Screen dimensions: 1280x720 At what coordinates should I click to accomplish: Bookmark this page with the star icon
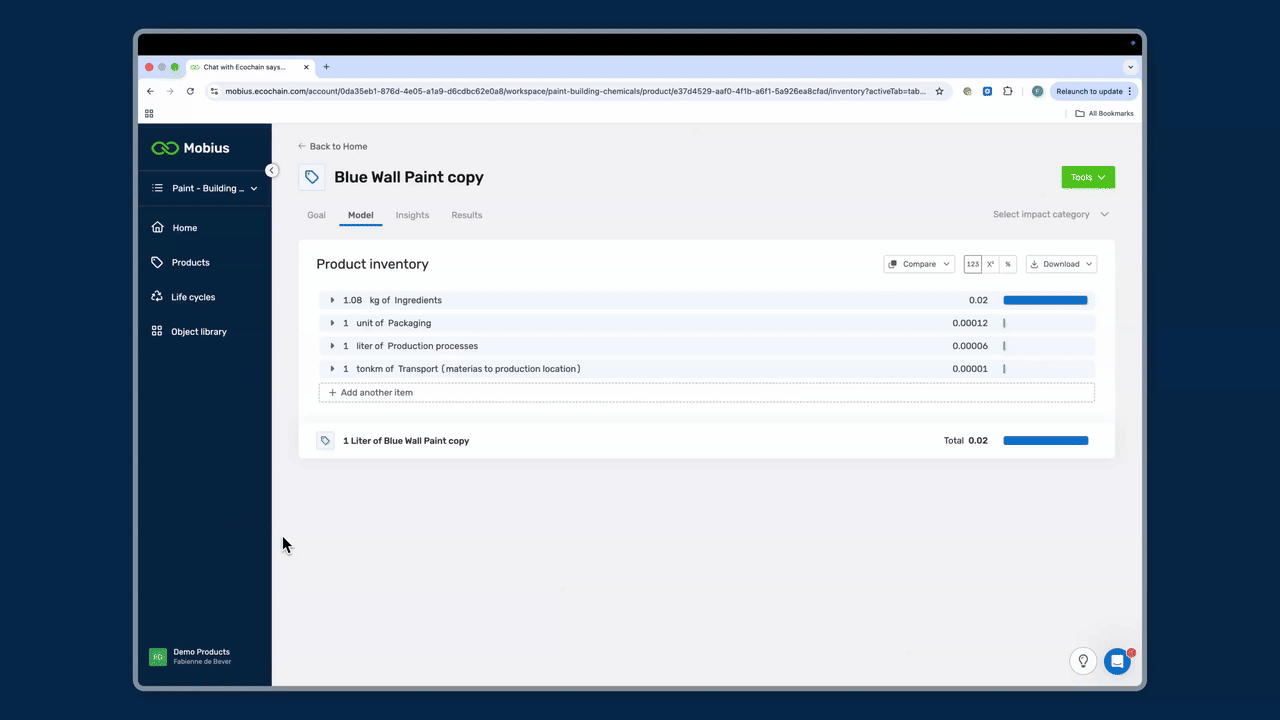(x=939, y=91)
